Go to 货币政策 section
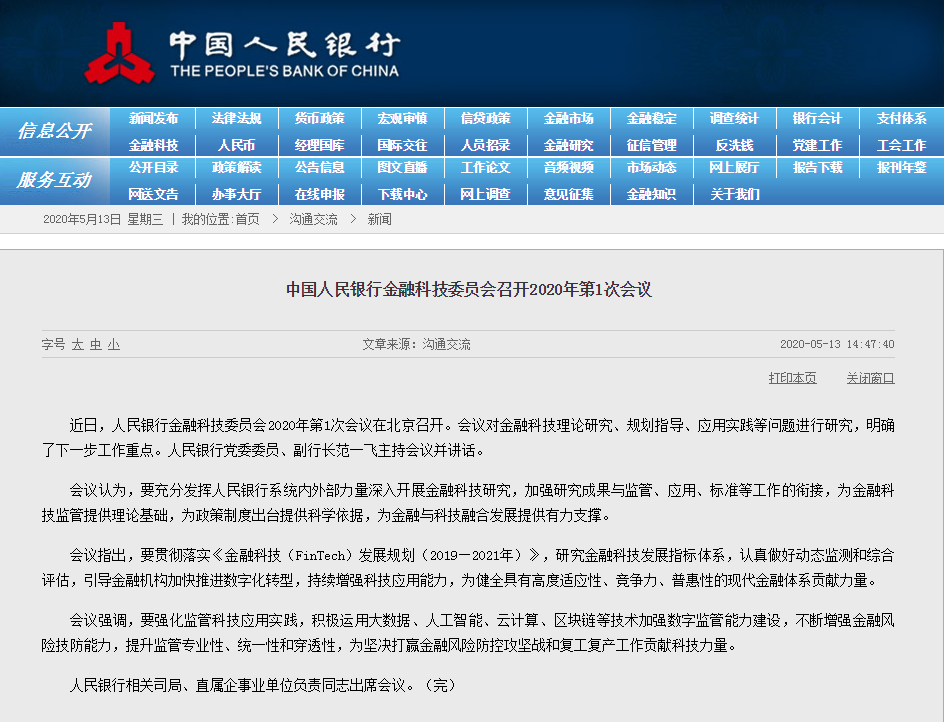This screenshot has height=722, width=948. [319, 119]
